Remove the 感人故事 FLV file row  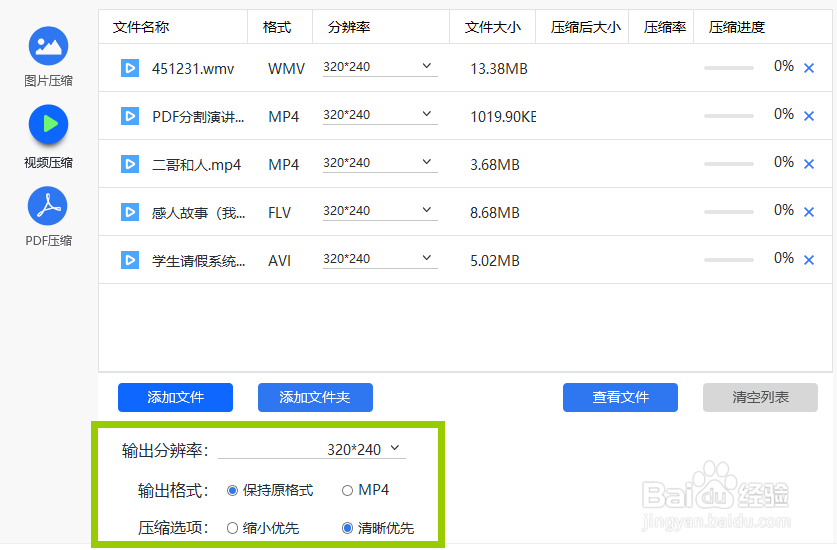tap(809, 212)
